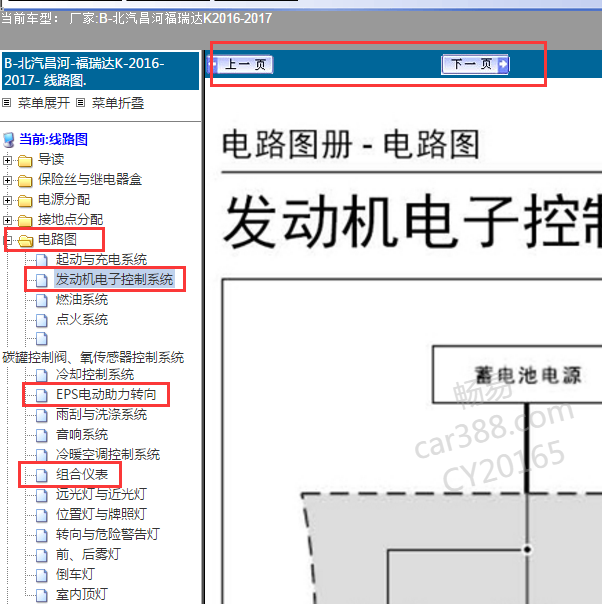Select the 接地点分配 folder label
Image resolution: width=602 pixels, height=604 pixels.
pos(70,220)
